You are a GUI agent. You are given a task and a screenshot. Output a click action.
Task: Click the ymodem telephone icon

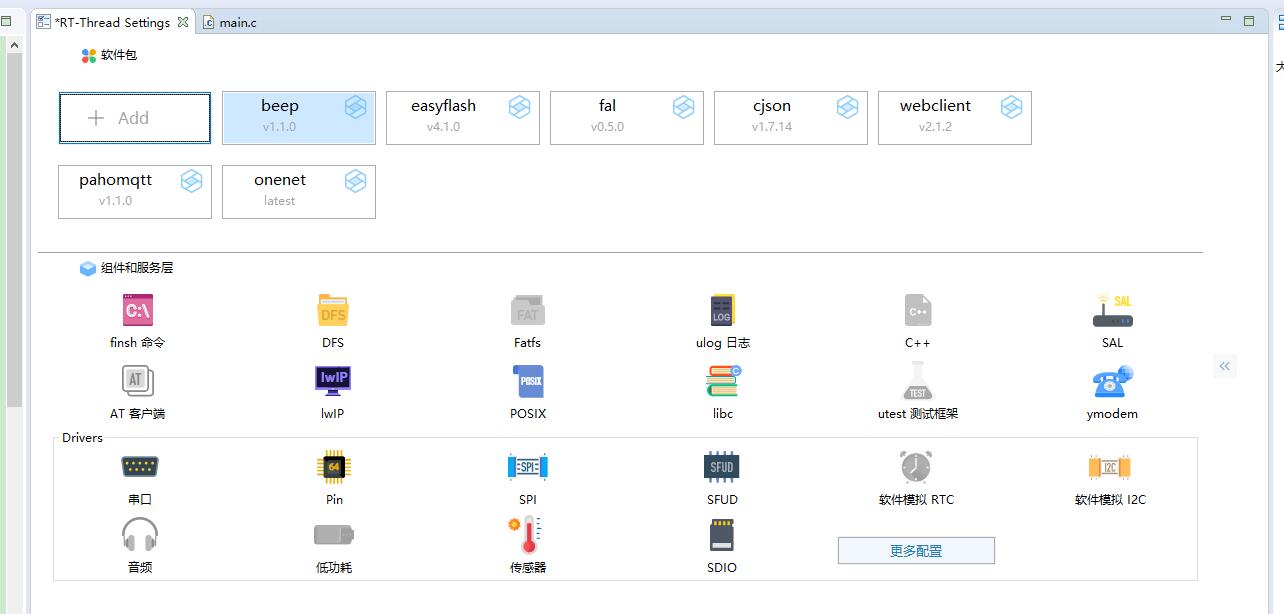pos(1113,381)
